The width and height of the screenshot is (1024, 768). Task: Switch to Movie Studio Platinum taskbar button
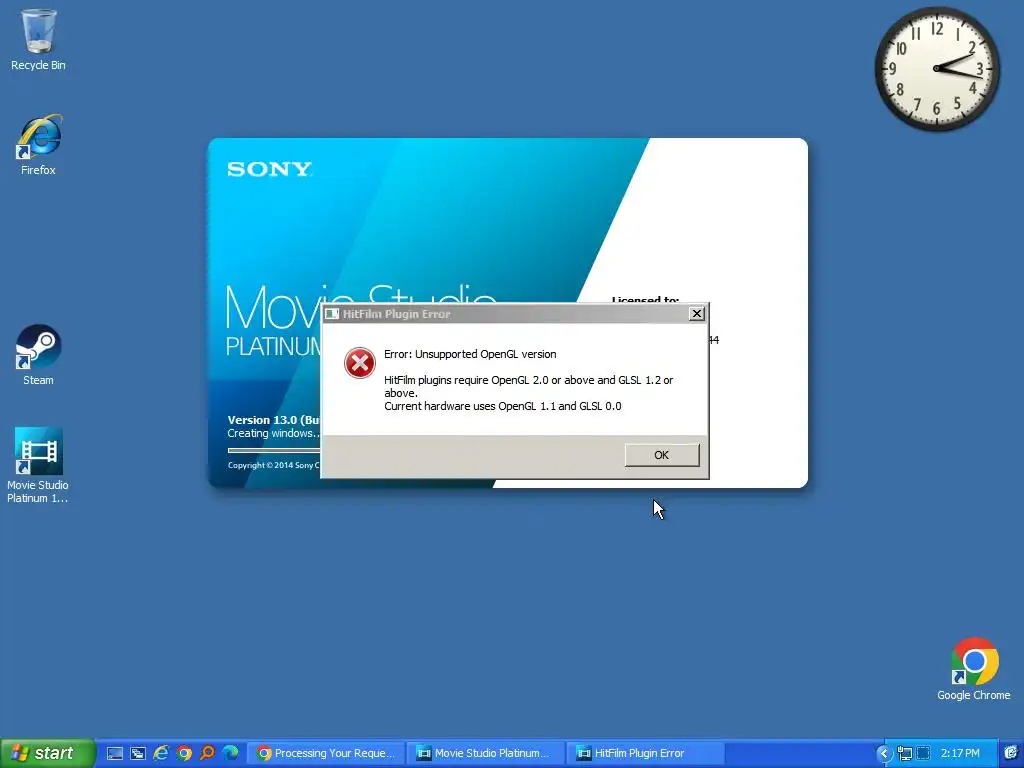click(484, 754)
